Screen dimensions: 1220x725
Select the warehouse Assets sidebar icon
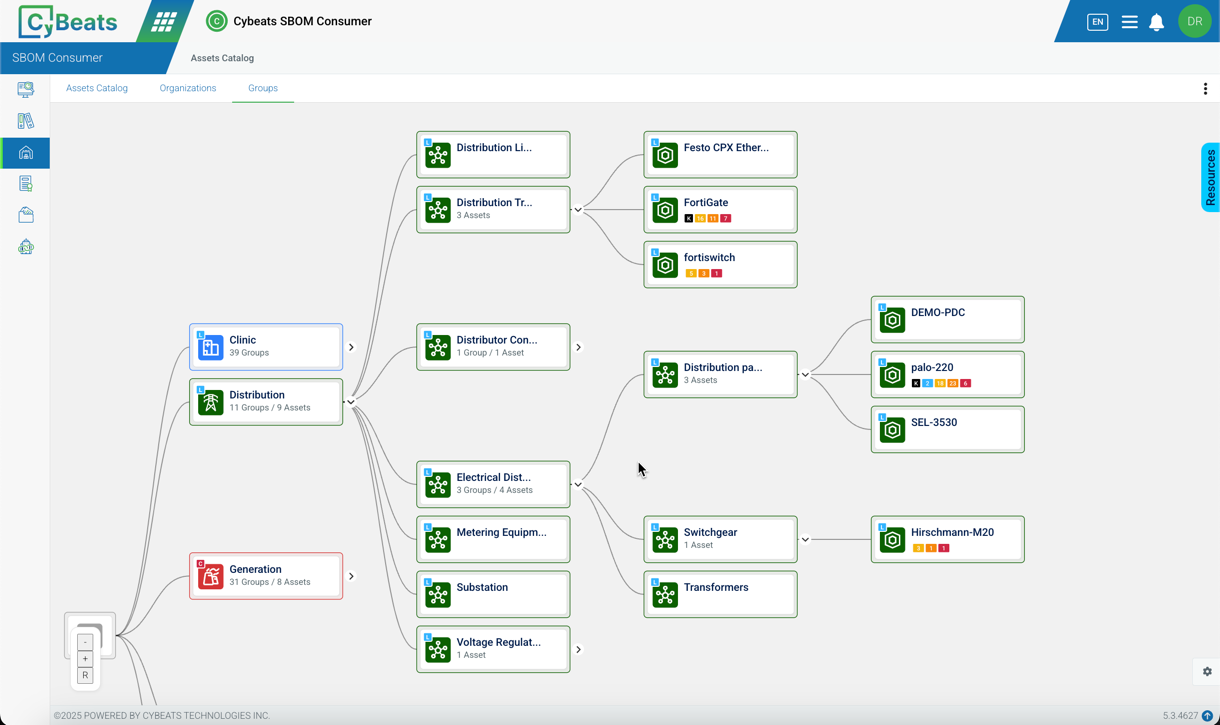click(x=26, y=153)
